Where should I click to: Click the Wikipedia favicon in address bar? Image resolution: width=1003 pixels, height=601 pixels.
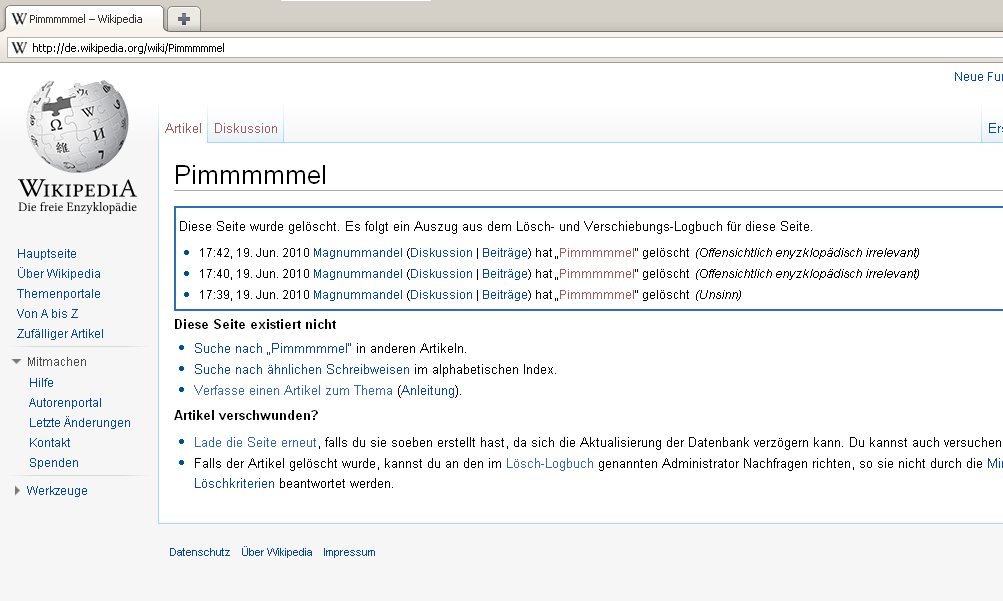tap(19, 48)
